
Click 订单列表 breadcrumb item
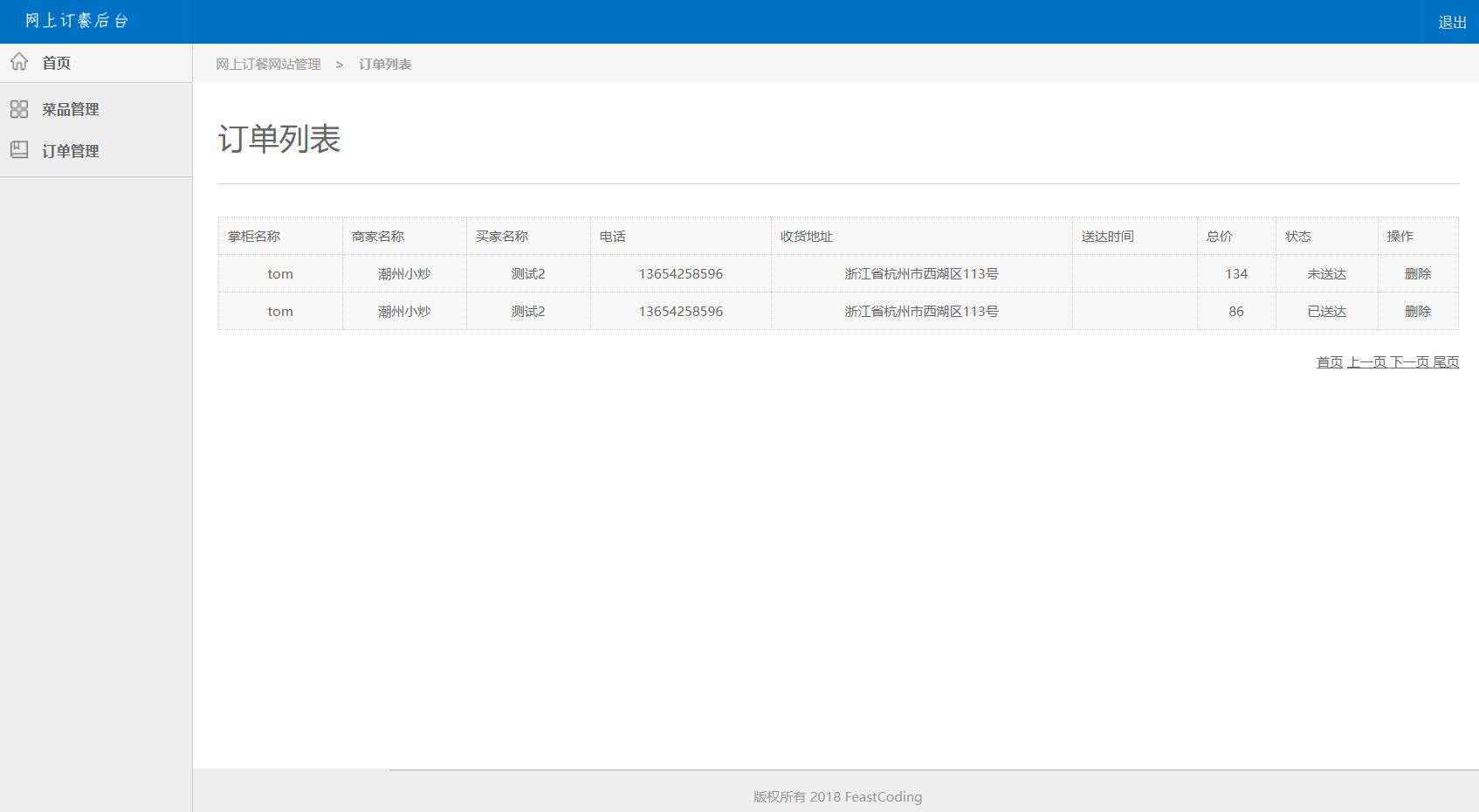(x=385, y=64)
